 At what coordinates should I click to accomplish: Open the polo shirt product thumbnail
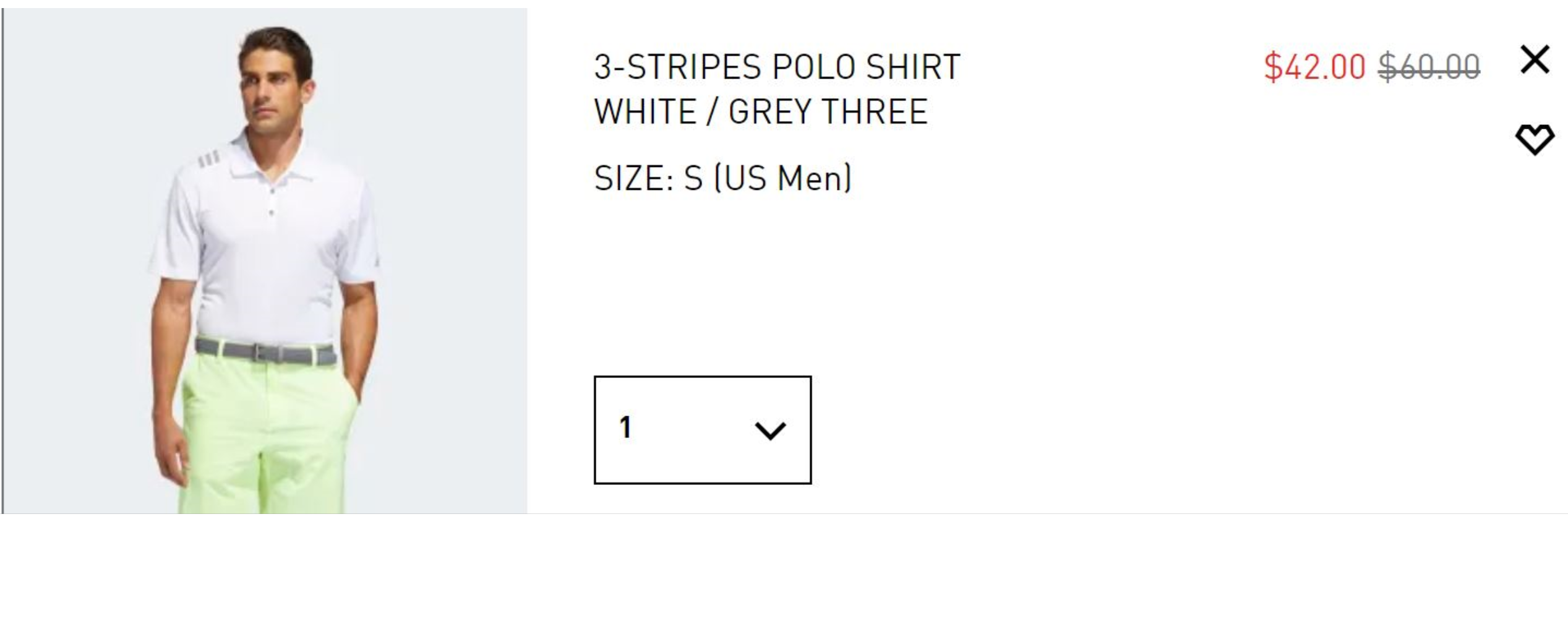265,260
